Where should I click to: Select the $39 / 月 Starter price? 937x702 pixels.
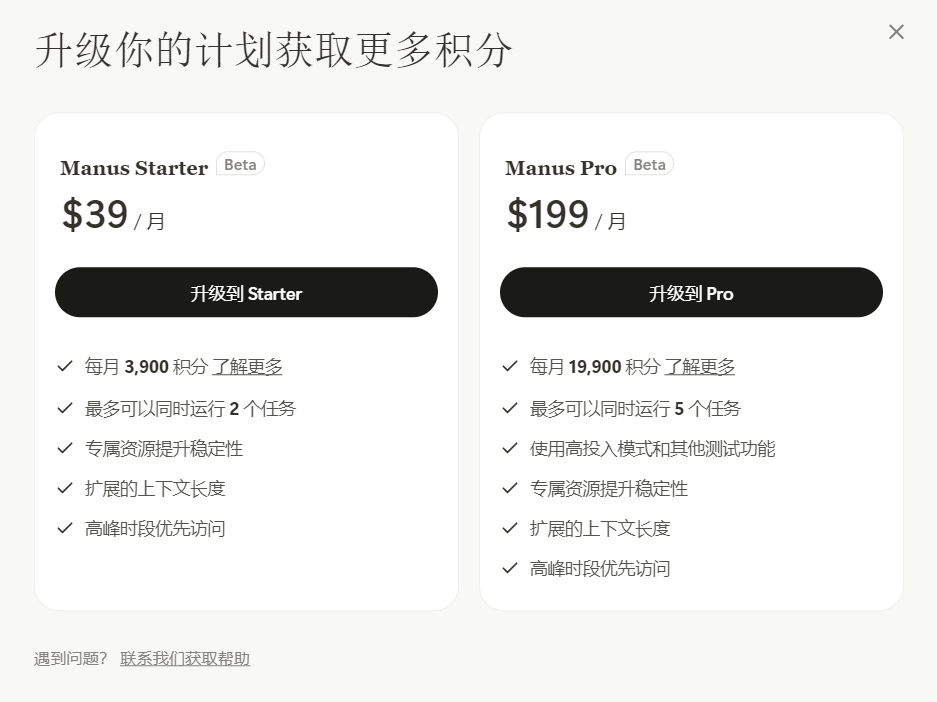pos(114,215)
